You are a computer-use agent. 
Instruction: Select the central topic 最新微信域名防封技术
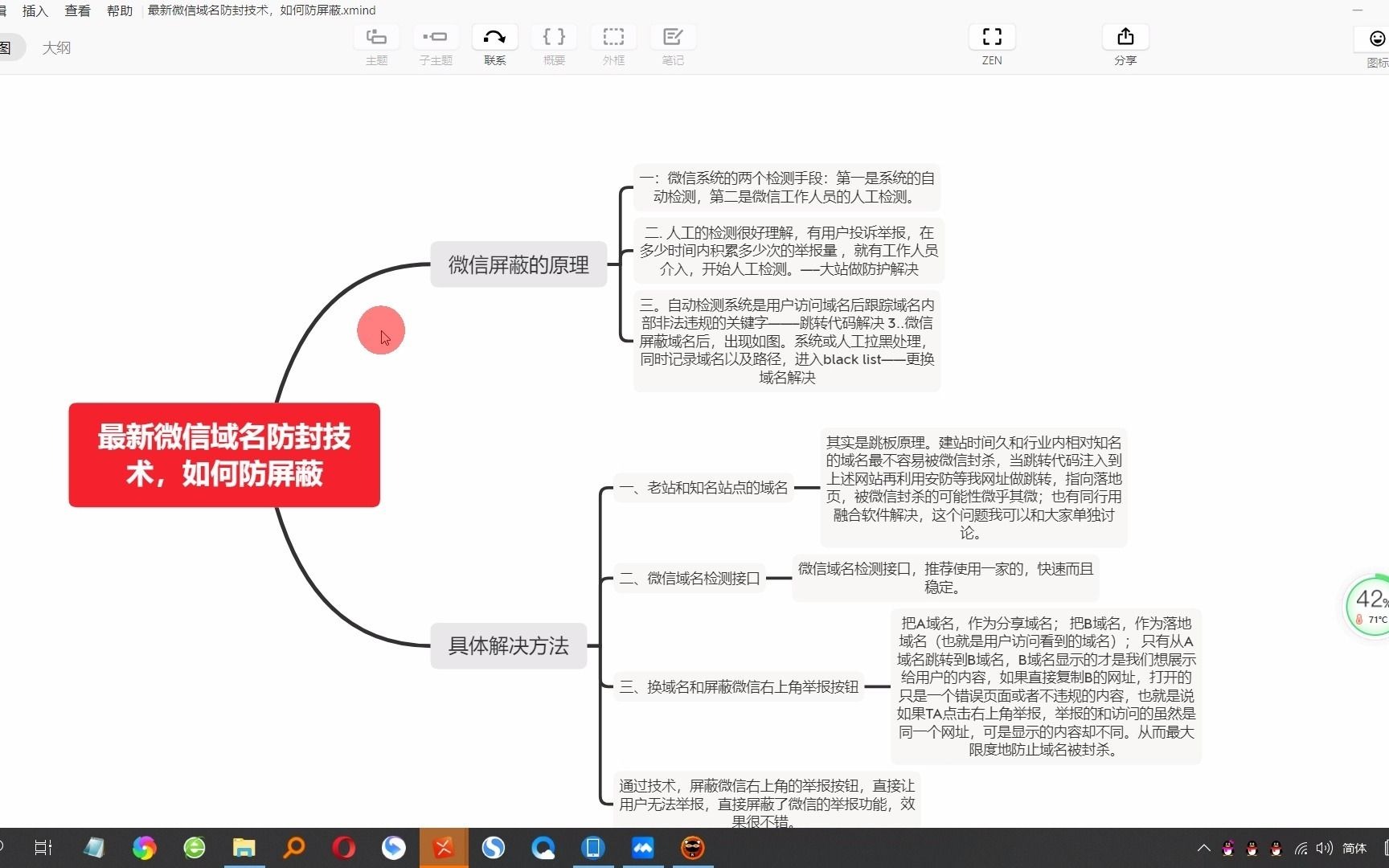(x=223, y=455)
